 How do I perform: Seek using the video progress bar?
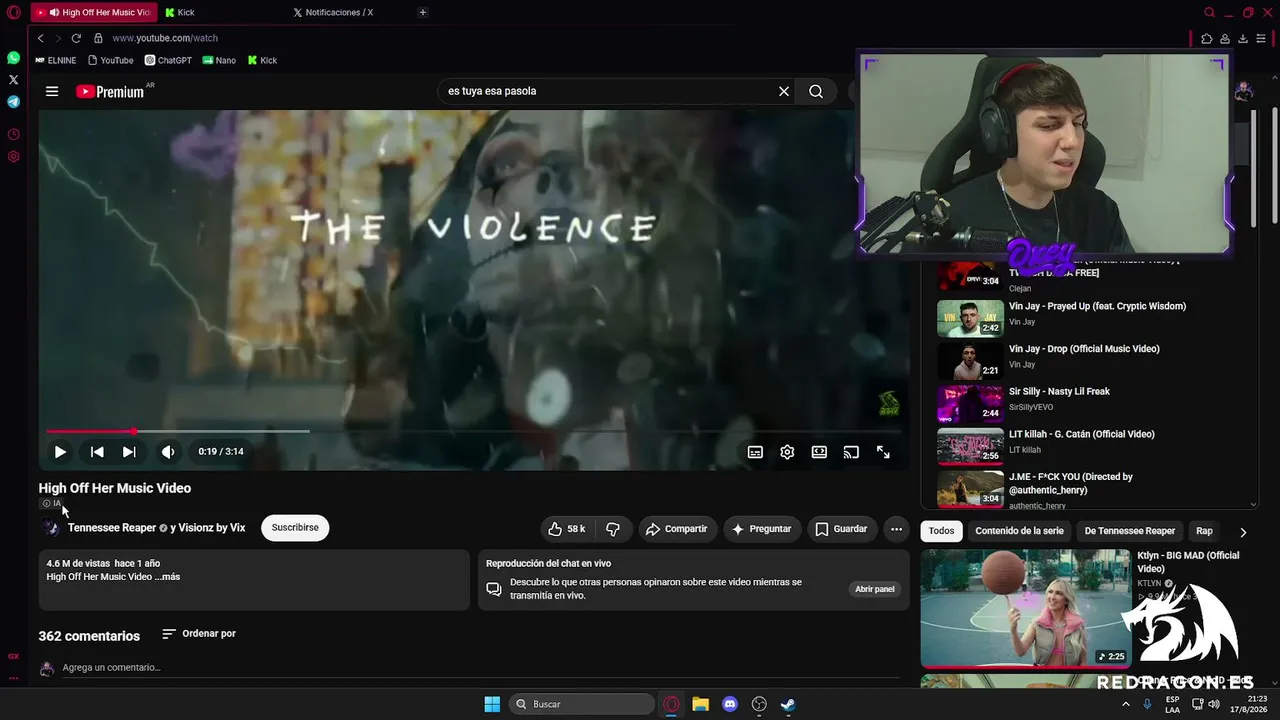[474, 431]
